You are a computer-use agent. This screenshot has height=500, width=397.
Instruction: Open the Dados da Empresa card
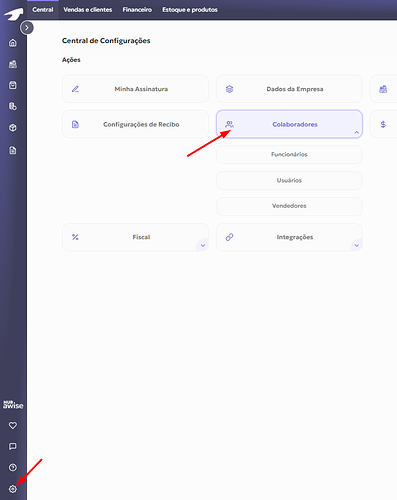(289, 89)
